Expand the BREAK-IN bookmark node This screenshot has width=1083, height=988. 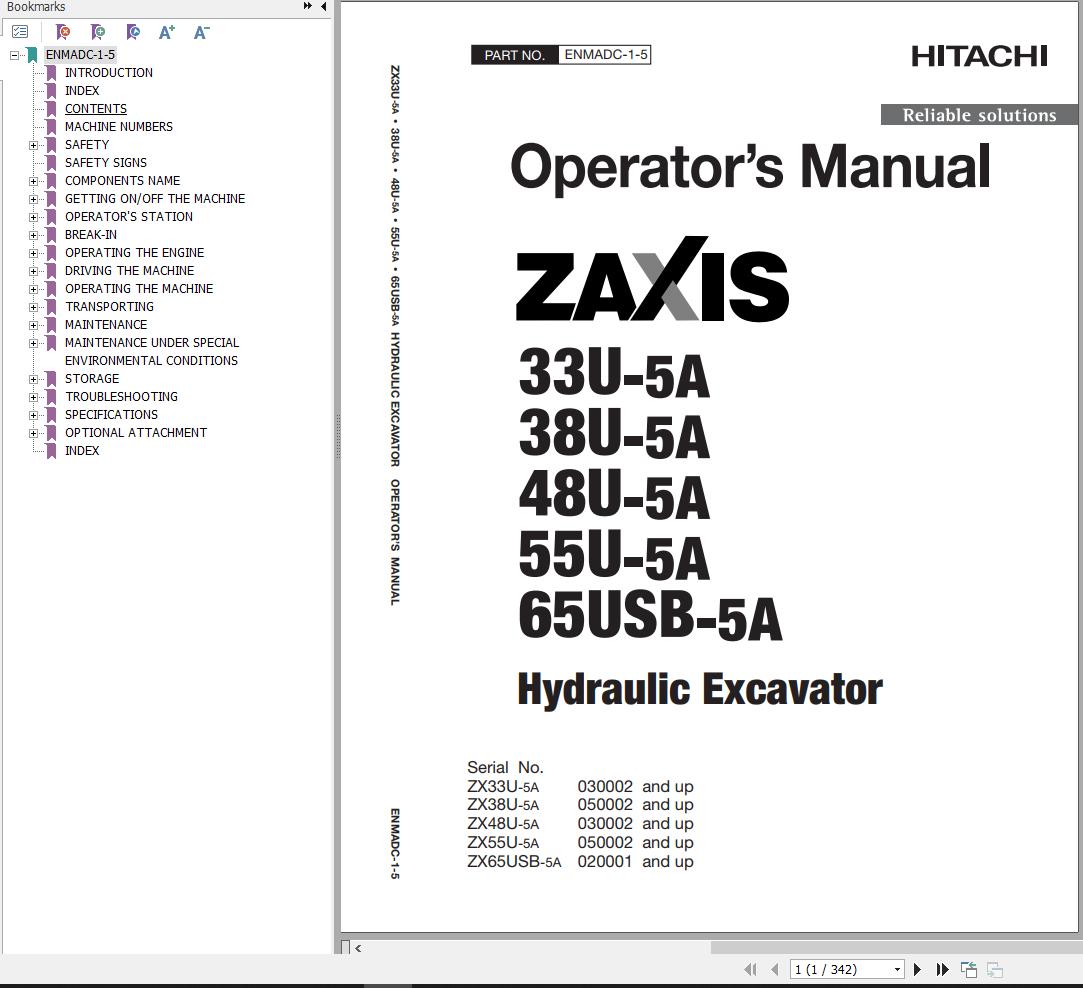click(x=33, y=235)
